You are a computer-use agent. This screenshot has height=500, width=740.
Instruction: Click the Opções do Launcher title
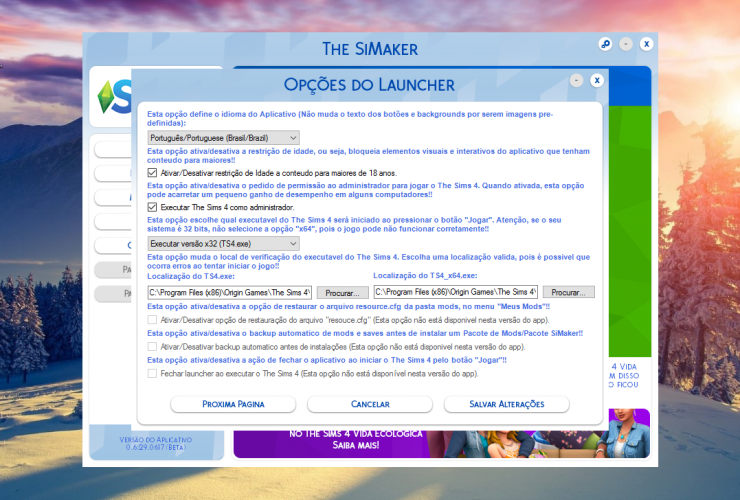pos(369,85)
